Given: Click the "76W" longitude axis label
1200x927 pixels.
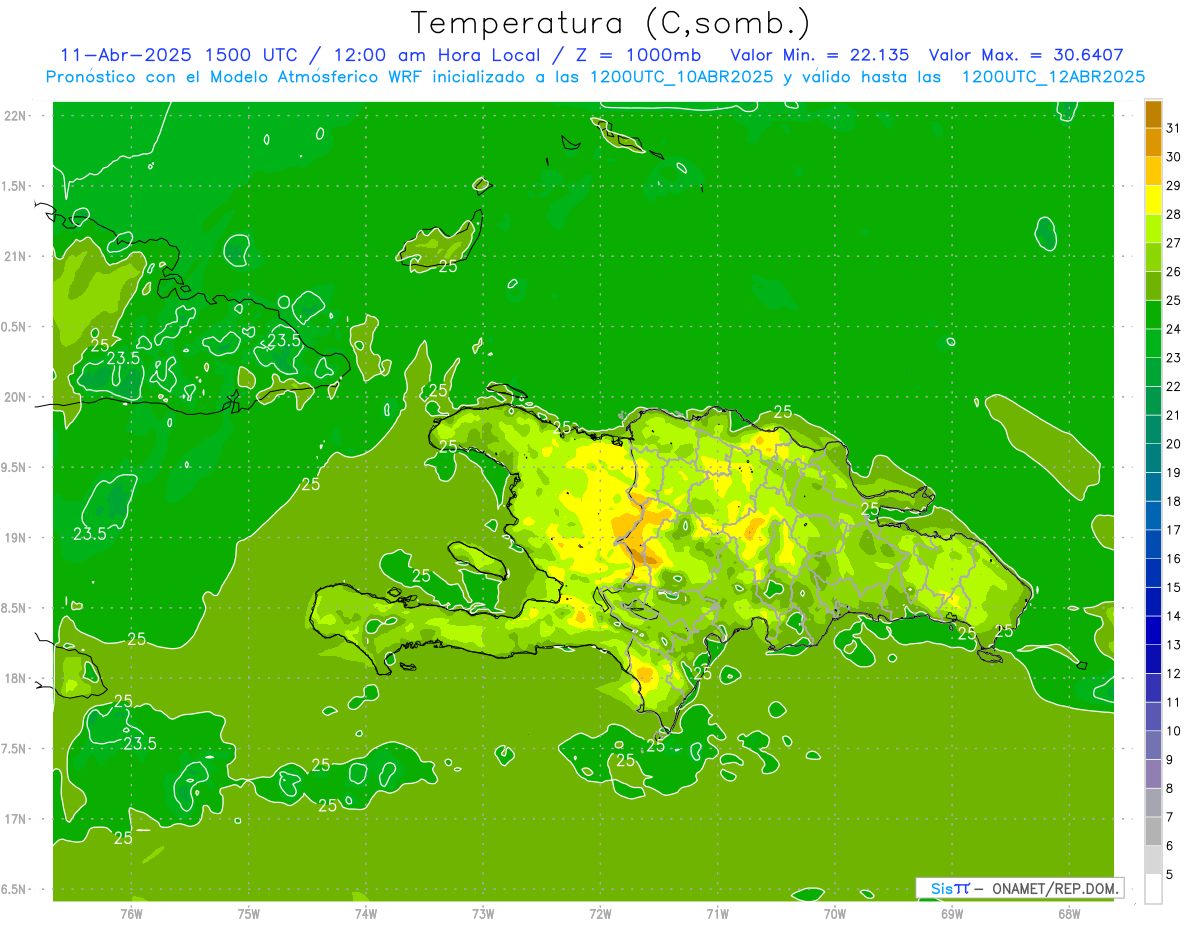Looking at the screenshot, I should coord(131,913).
